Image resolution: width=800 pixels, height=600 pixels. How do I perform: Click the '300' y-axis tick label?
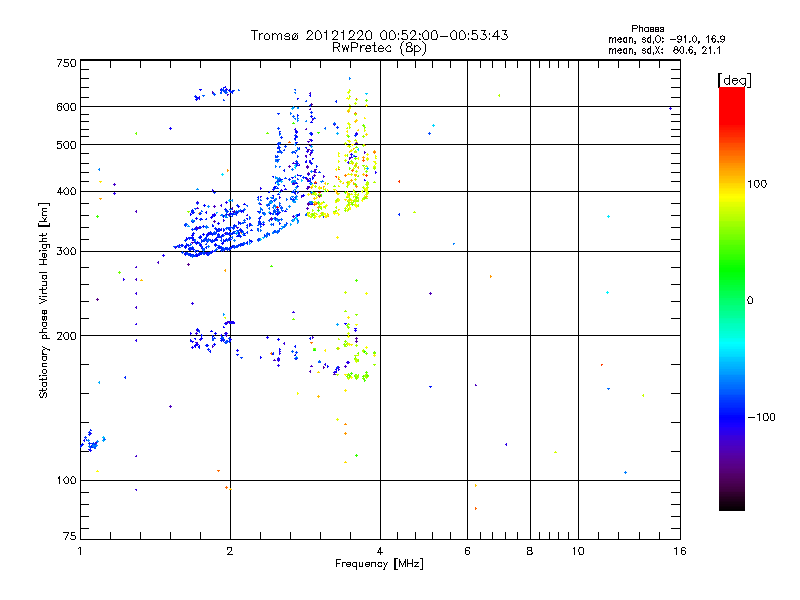click(x=66, y=251)
